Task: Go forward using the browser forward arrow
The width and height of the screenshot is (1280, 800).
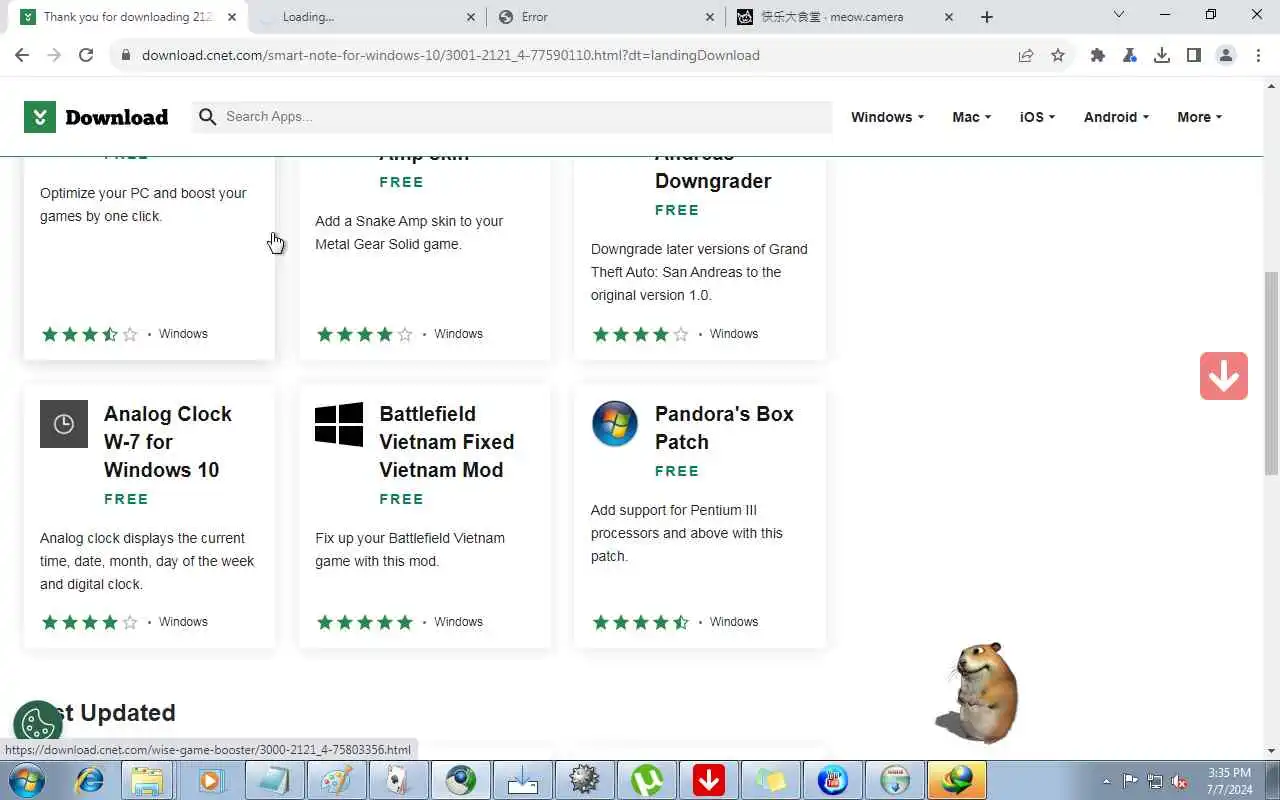Action: 54,55
